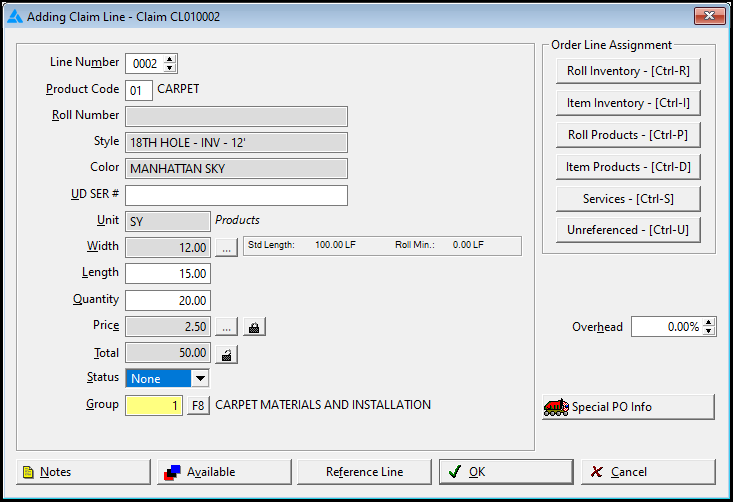Increase Overhead percentage with up arrow
733x502 pixels.
[x=709, y=322]
